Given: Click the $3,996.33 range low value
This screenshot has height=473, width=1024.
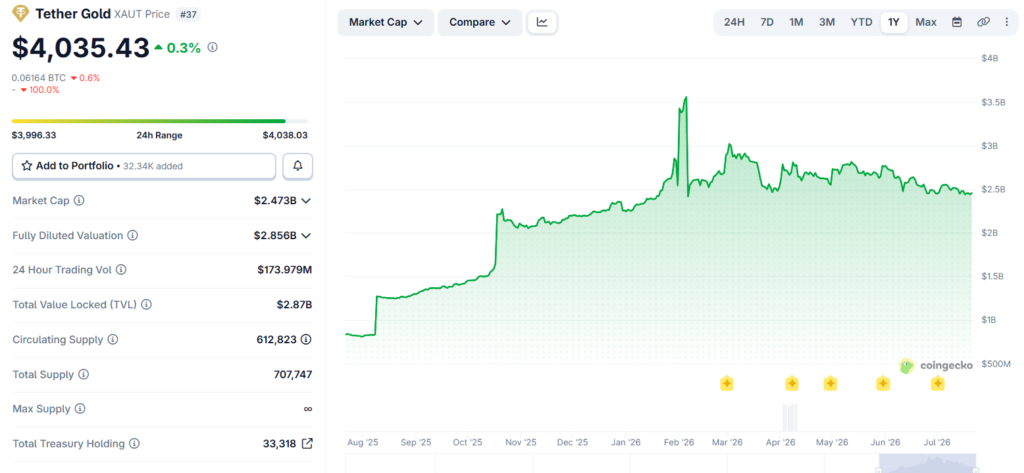Looking at the screenshot, I should 35,135.
